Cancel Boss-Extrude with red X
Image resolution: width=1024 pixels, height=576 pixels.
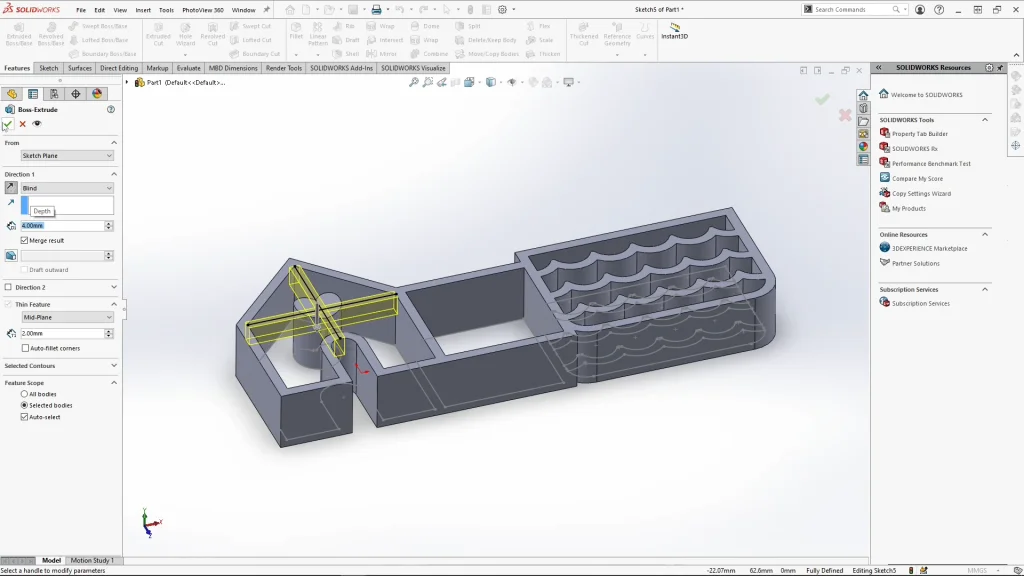22,124
